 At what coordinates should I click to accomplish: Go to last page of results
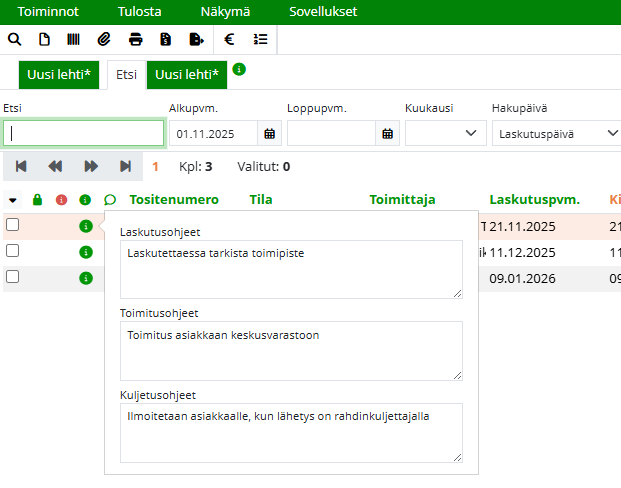pyautogui.click(x=126, y=166)
